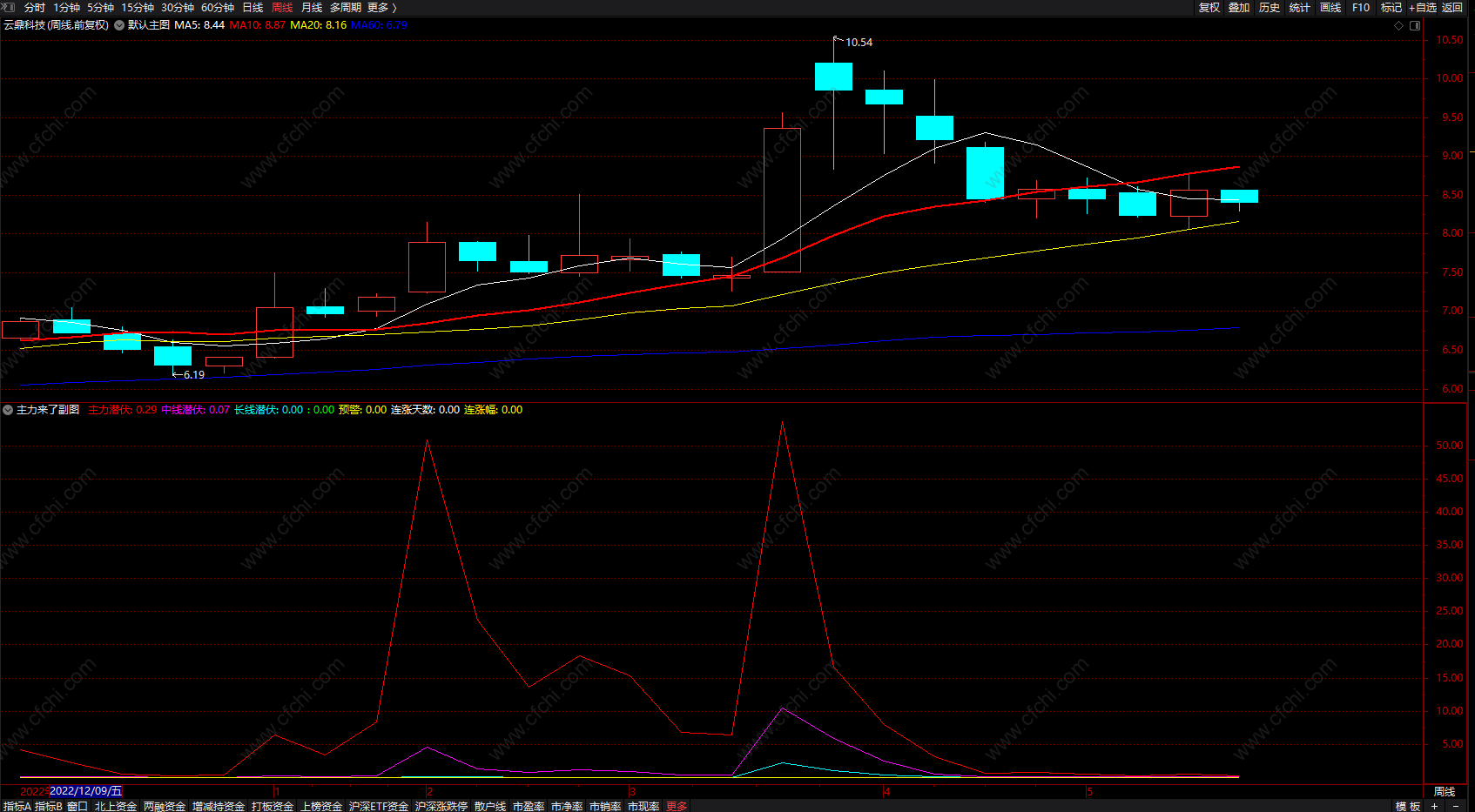Click the 主力潜伏: 0.29 label
Viewport: 1475px width, 812px height.
(123, 410)
